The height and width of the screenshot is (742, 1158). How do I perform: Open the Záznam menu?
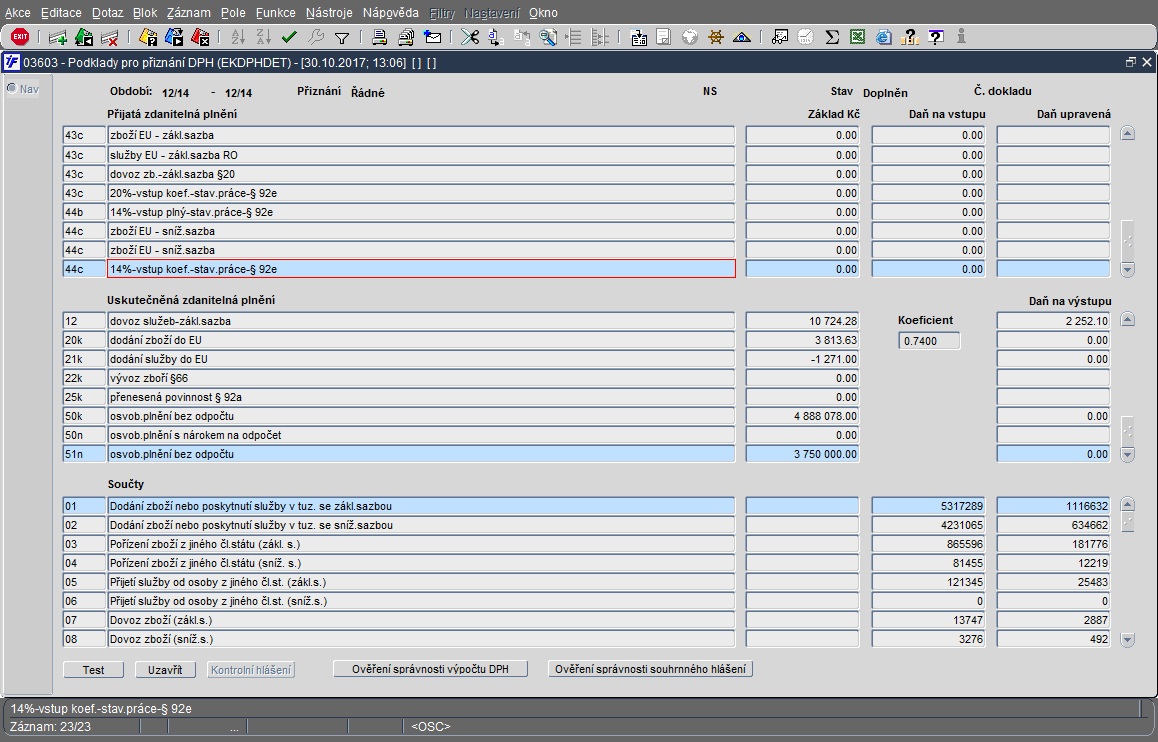[x=188, y=13]
